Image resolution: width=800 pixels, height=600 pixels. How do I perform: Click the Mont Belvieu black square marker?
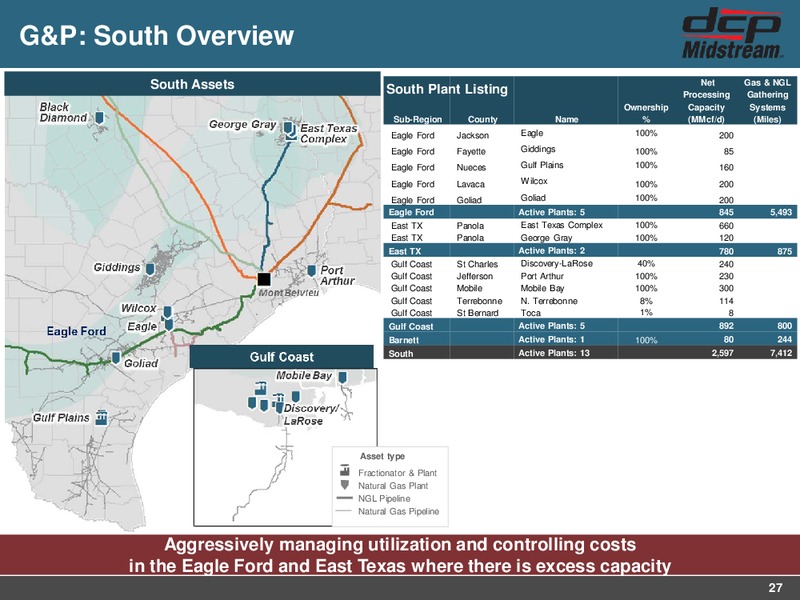[x=264, y=279]
